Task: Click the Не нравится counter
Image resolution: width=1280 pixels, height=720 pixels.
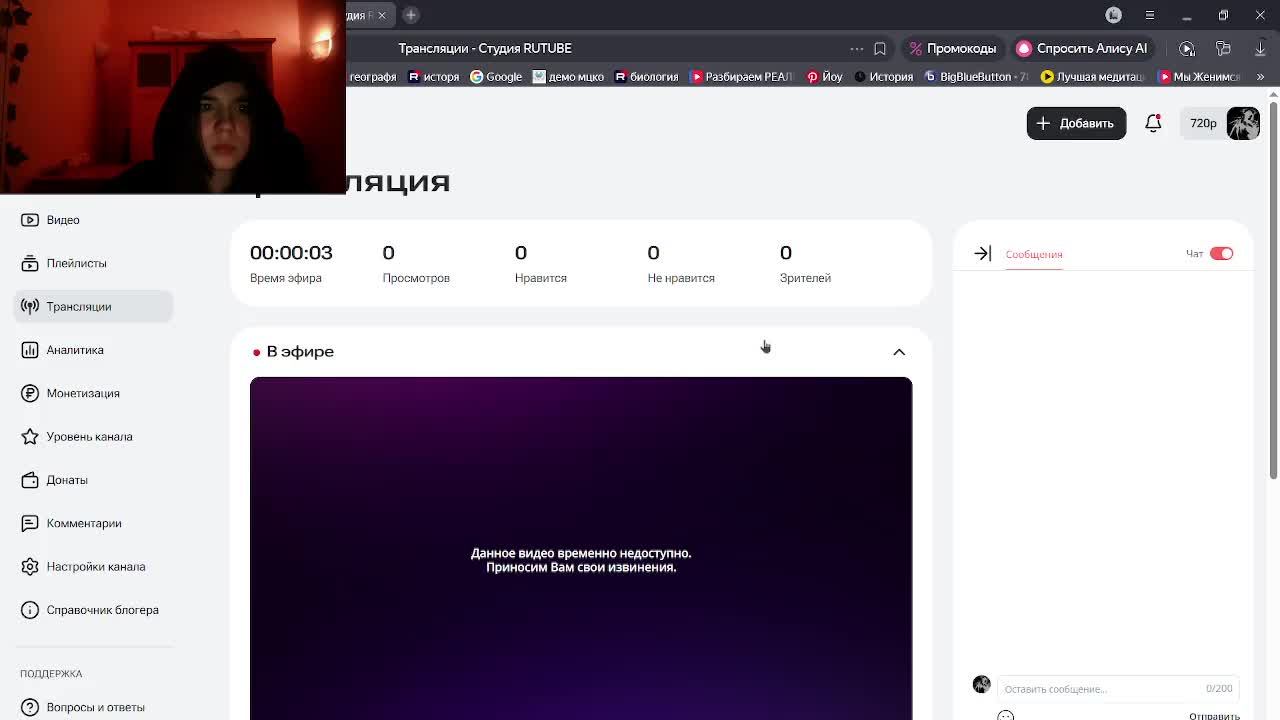Action: click(681, 264)
